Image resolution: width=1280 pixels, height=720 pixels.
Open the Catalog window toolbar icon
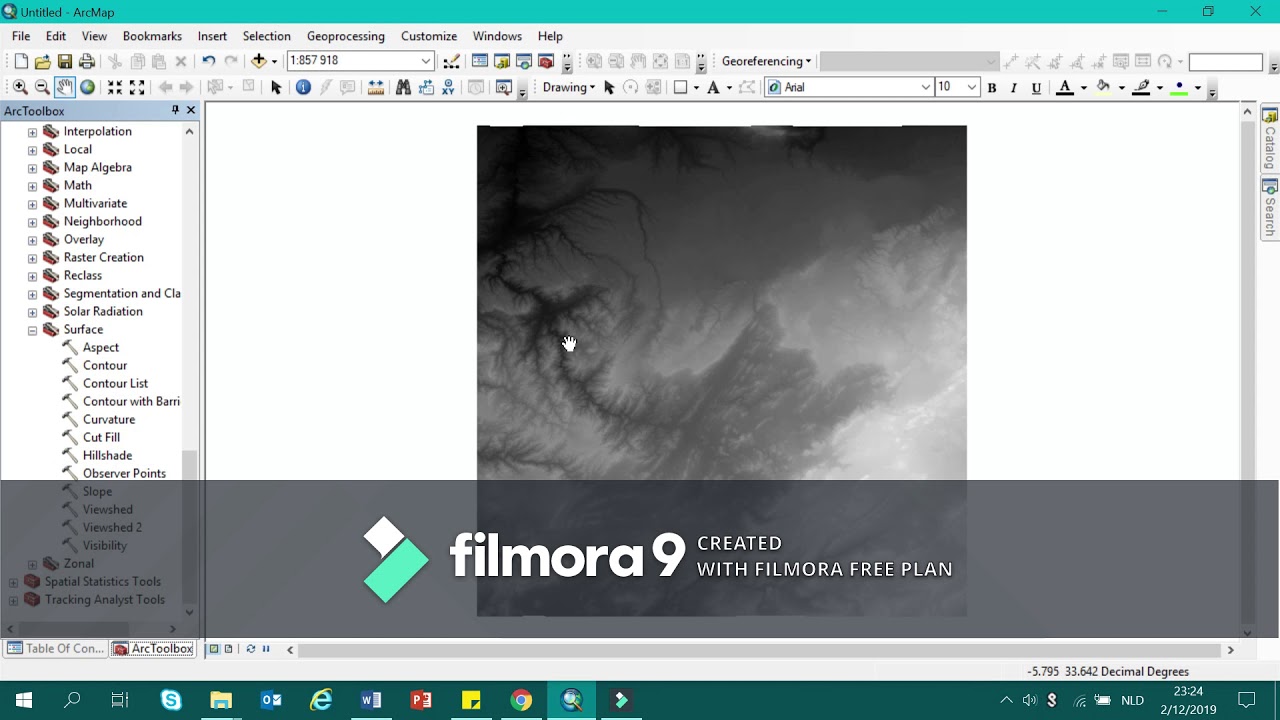coord(502,61)
